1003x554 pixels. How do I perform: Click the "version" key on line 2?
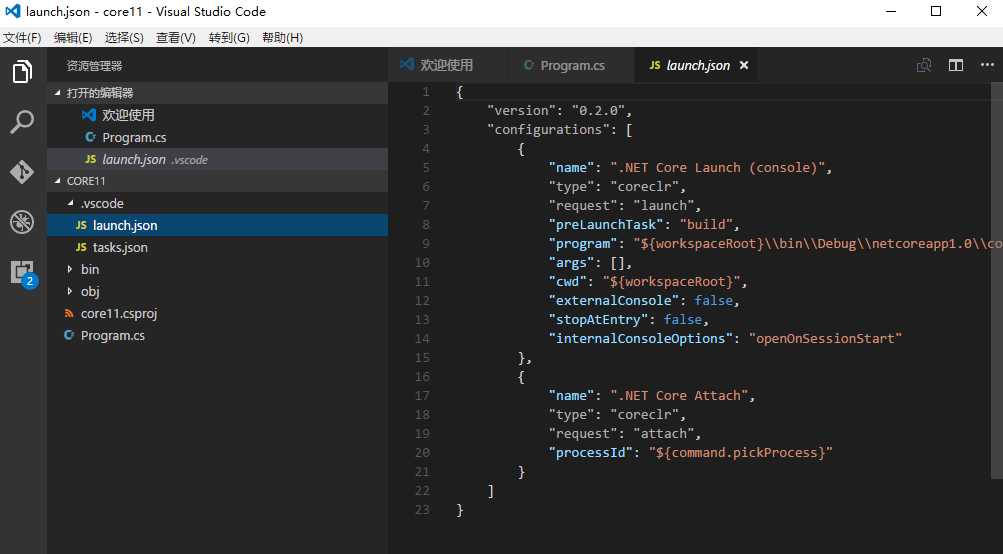pos(521,111)
